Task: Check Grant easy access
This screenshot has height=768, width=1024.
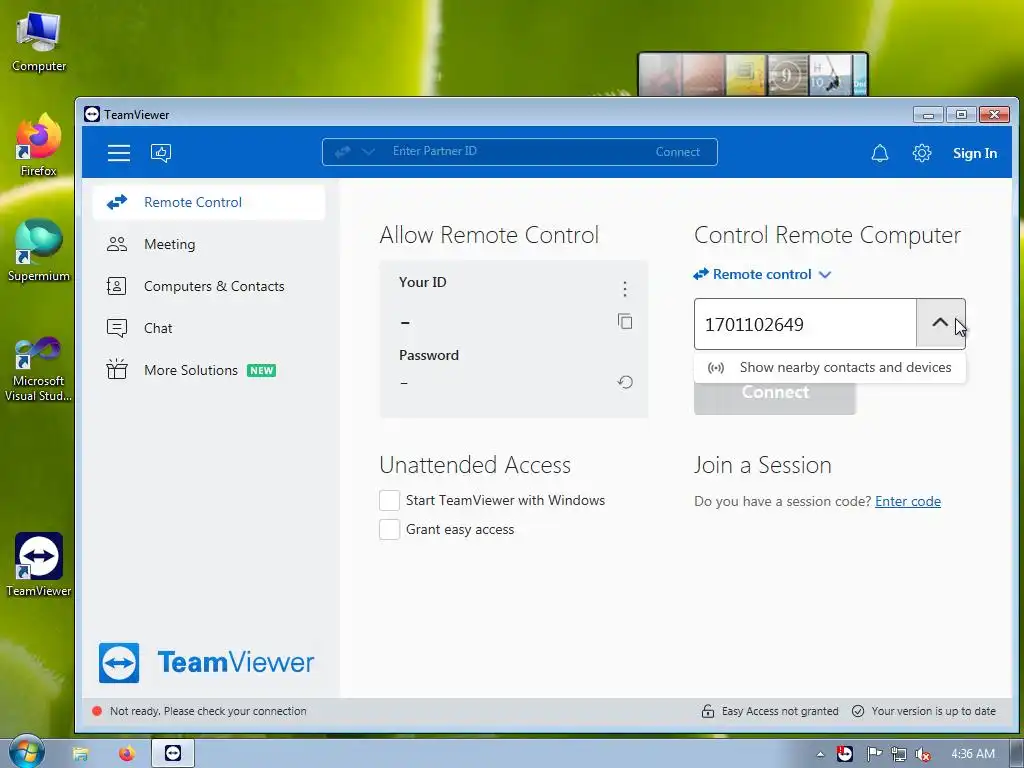Action: pos(389,529)
